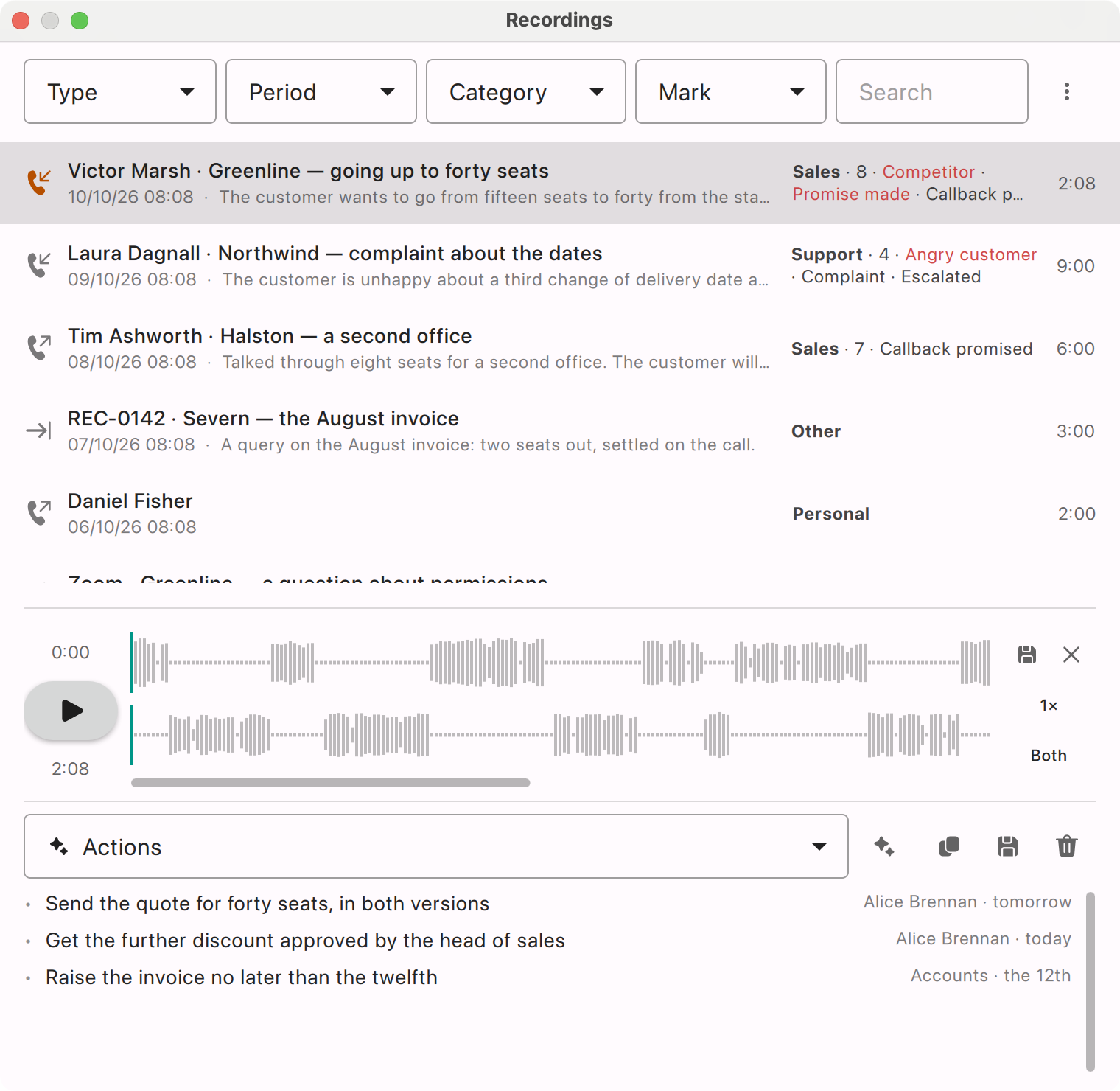Play the selected recording

pyautogui.click(x=71, y=711)
